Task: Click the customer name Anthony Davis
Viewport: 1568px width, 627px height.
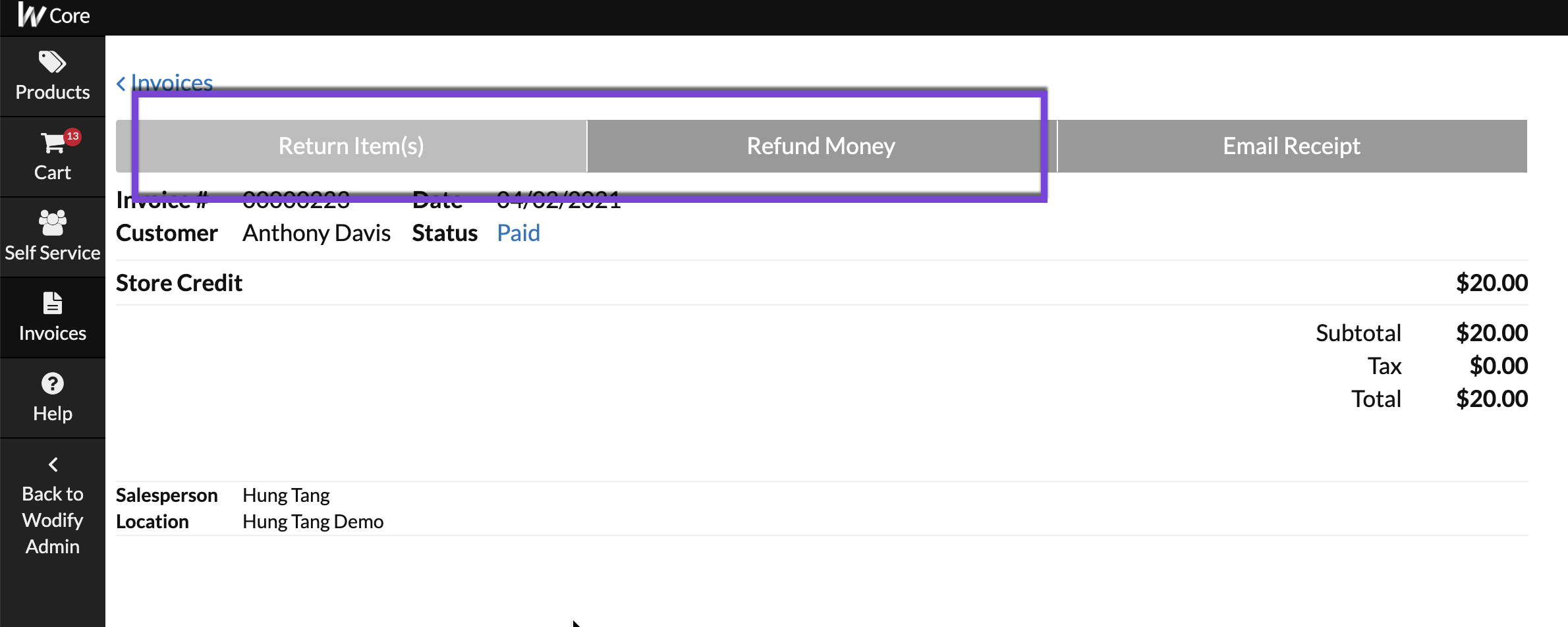Action: tap(316, 233)
